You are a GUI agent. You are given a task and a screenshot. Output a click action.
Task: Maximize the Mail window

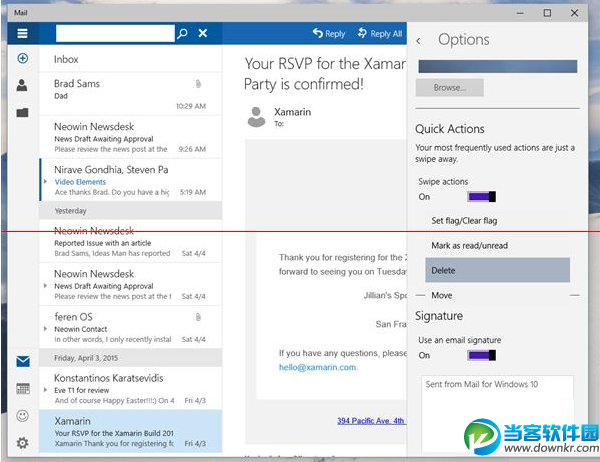coord(547,13)
